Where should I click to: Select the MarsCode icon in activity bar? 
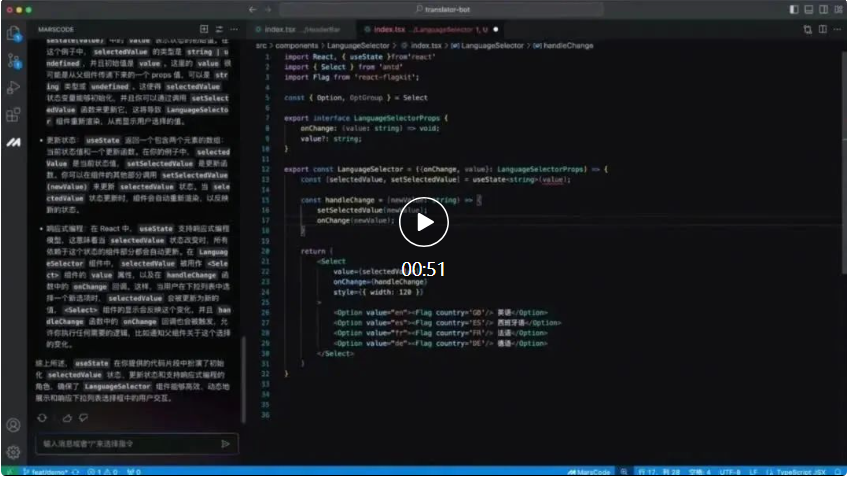[14, 143]
